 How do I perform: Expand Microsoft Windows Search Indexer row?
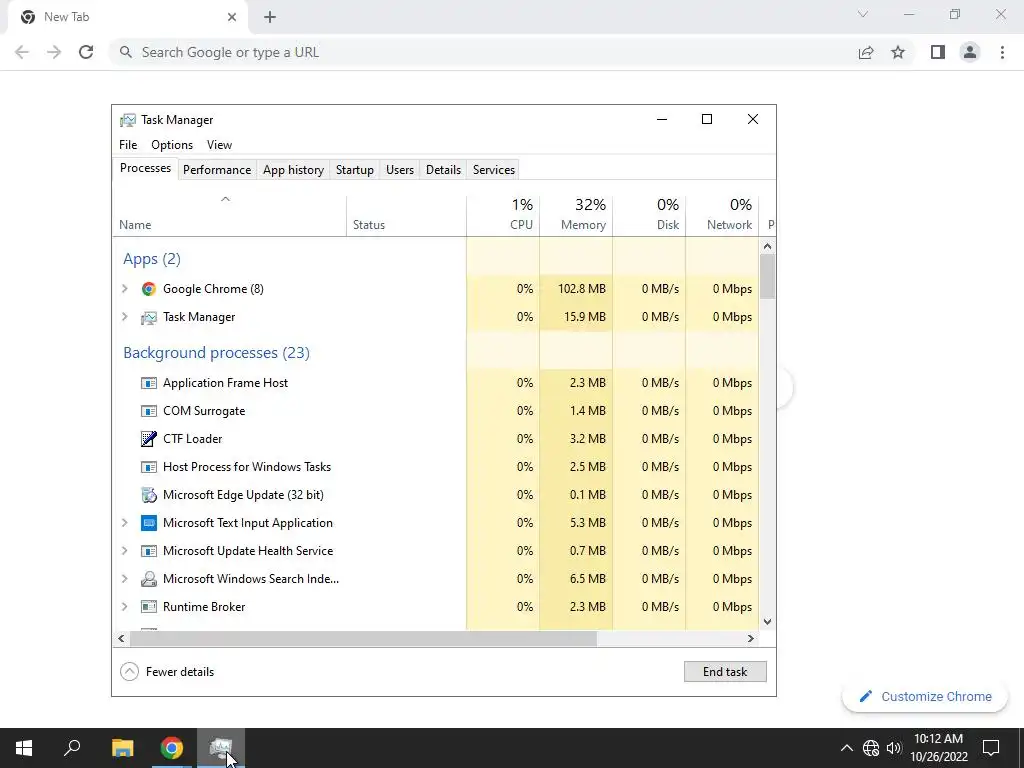(125, 579)
